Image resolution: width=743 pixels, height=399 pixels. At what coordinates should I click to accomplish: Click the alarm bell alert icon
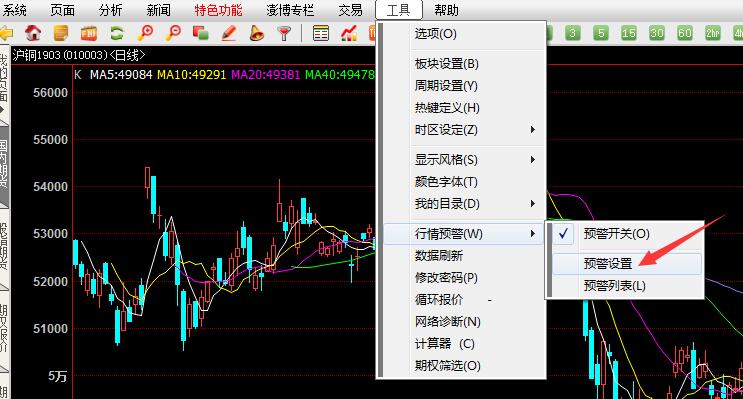[x=256, y=33]
